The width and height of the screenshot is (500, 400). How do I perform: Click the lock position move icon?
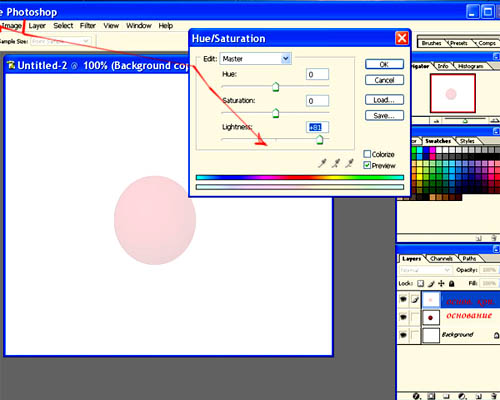[441, 283]
